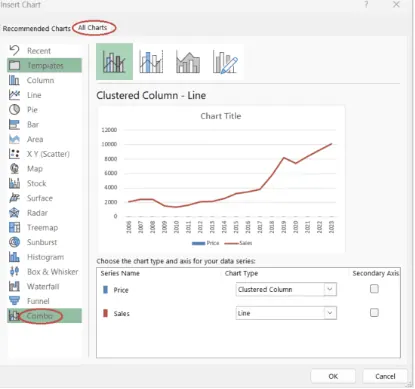Choose the Funnel chart icon
This screenshot has width=415, height=389.
14,301
